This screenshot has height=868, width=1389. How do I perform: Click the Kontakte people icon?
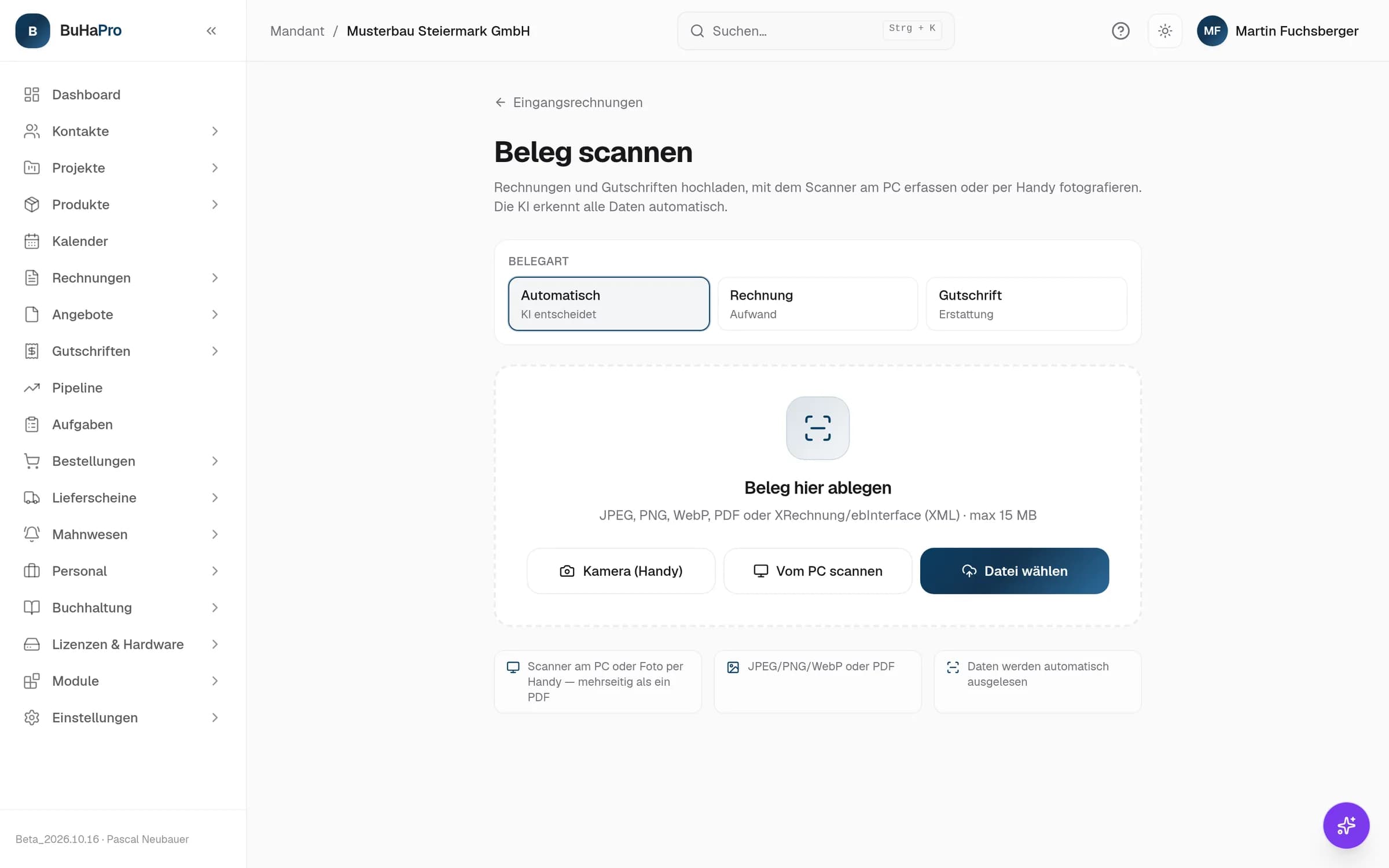coord(32,131)
